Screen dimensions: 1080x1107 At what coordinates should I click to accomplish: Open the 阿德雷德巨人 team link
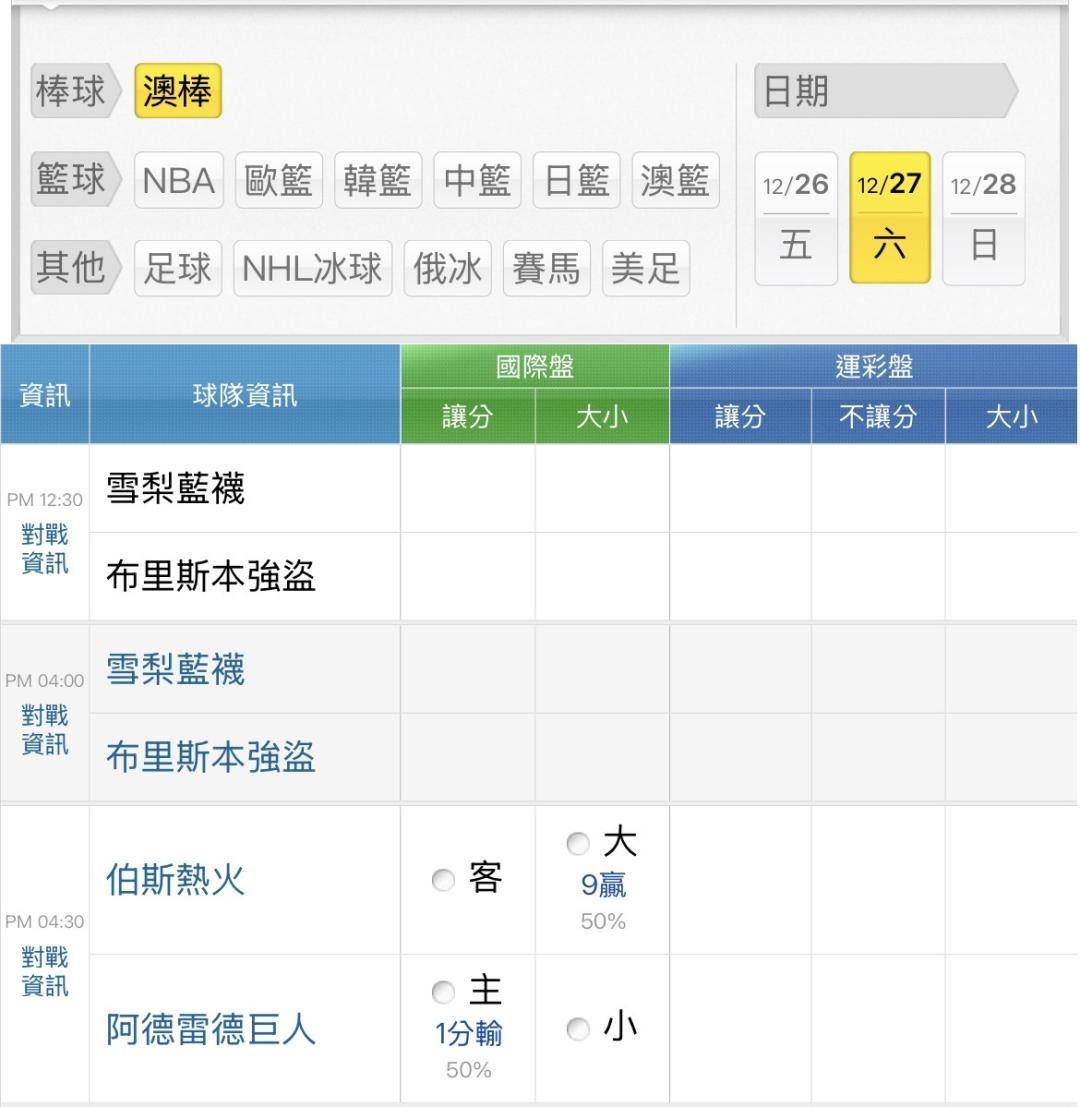point(211,1030)
